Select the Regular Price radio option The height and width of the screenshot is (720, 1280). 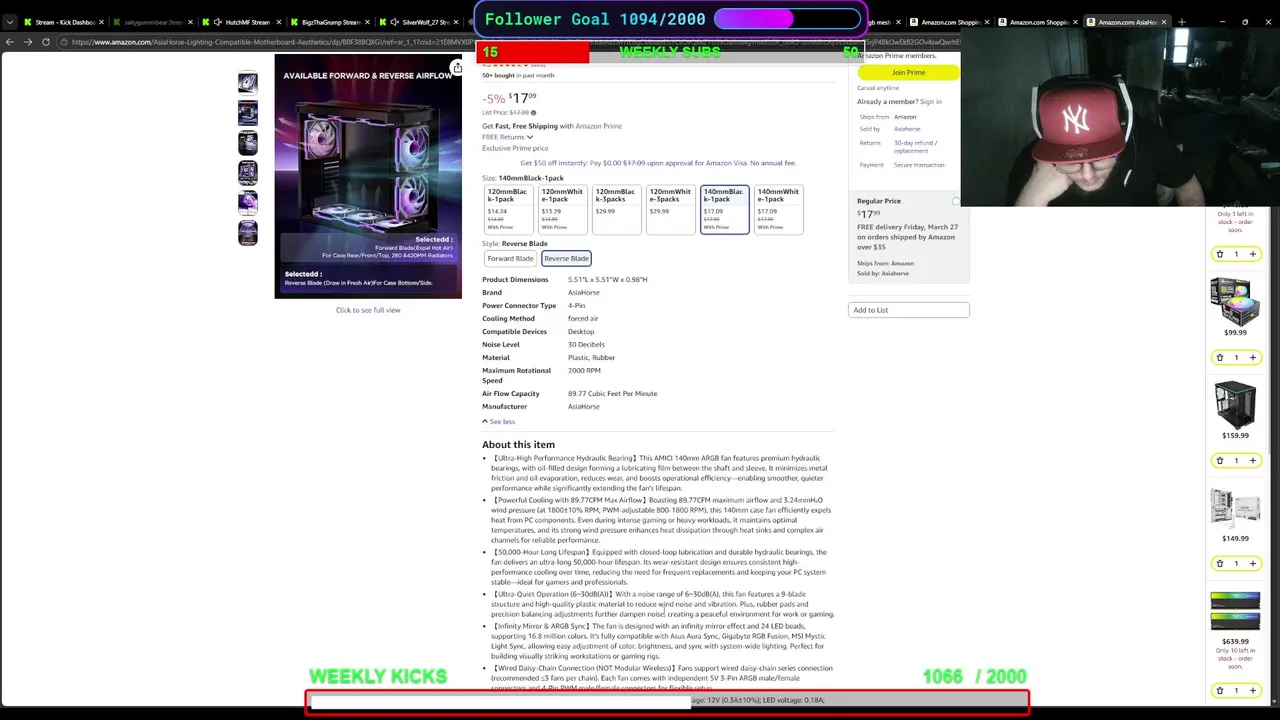point(956,201)
